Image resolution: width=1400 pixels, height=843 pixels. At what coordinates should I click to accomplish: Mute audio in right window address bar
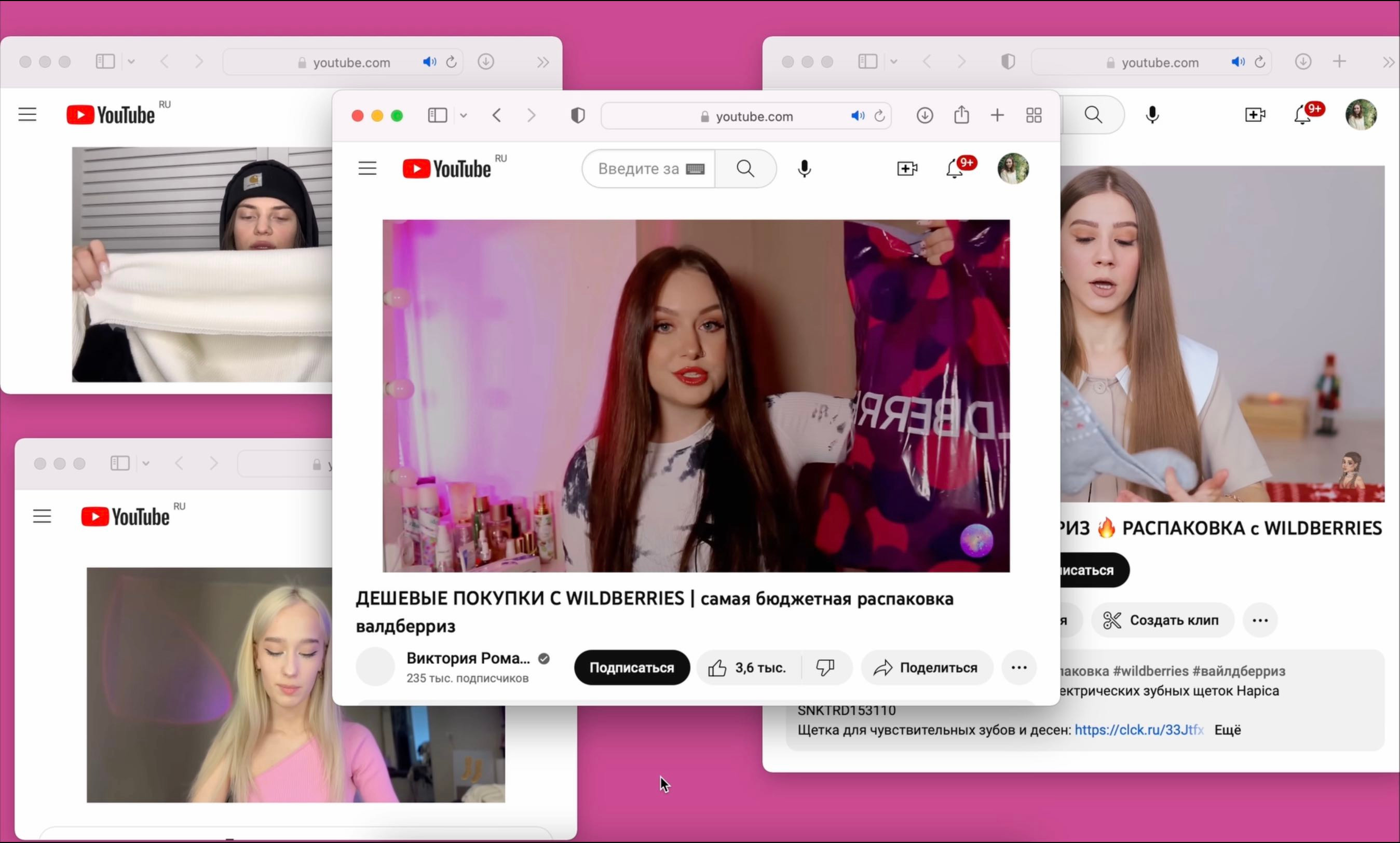coord(1238,61)
